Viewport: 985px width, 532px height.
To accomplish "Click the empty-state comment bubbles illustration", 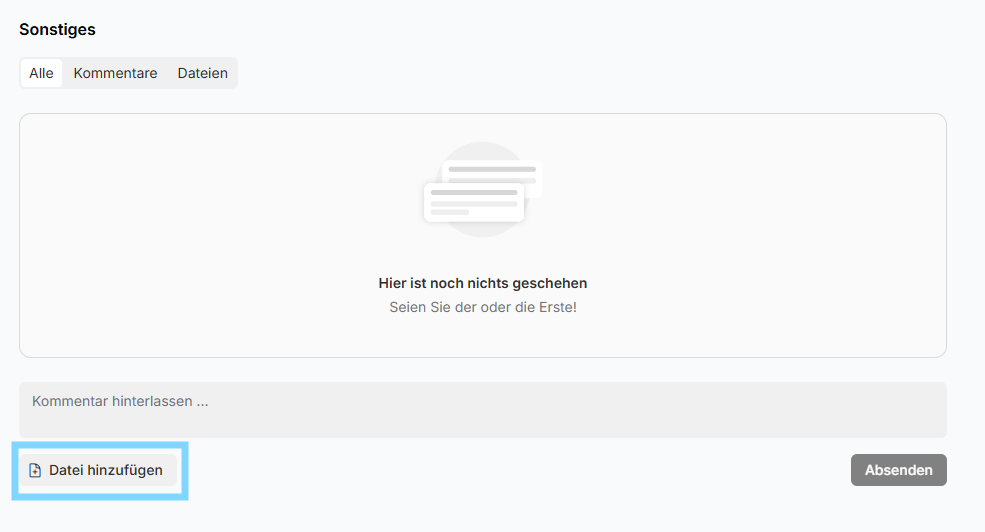I will tap(482, 189).
